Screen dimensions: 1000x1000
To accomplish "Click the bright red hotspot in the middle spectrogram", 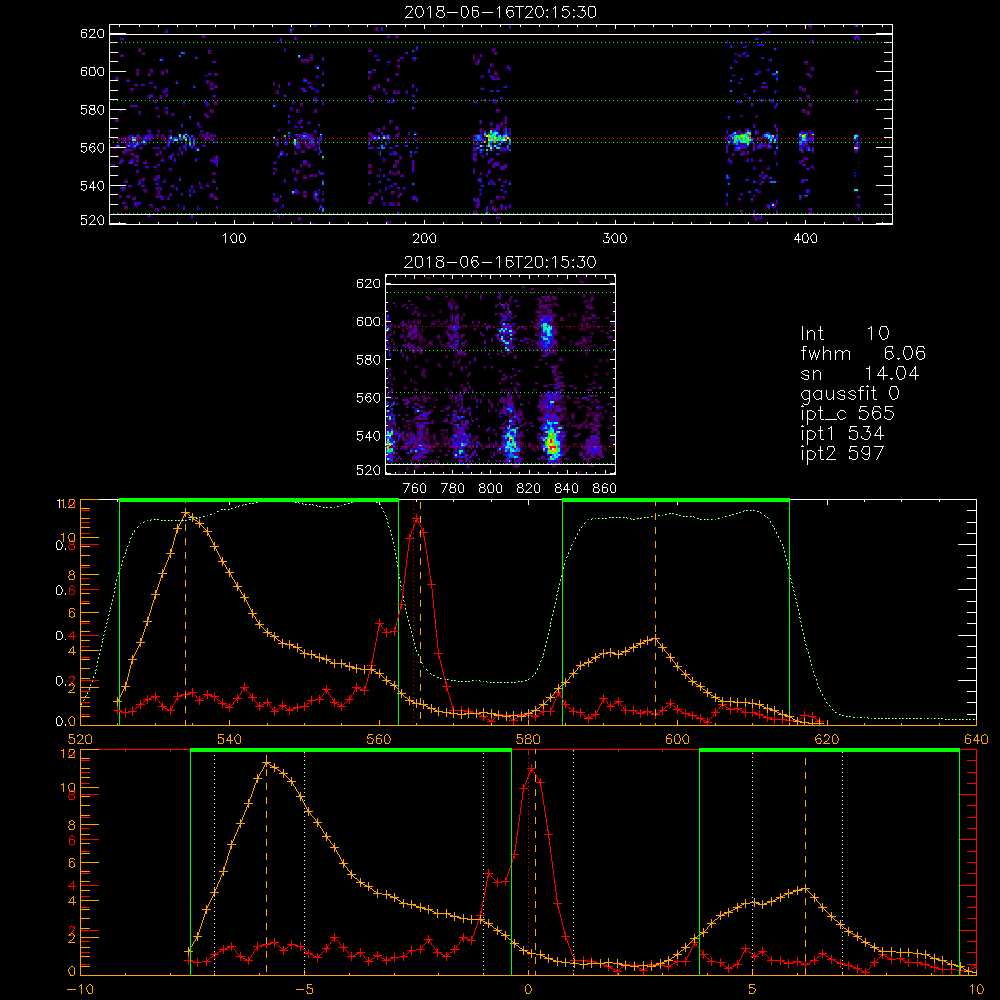I will point(552,444).
